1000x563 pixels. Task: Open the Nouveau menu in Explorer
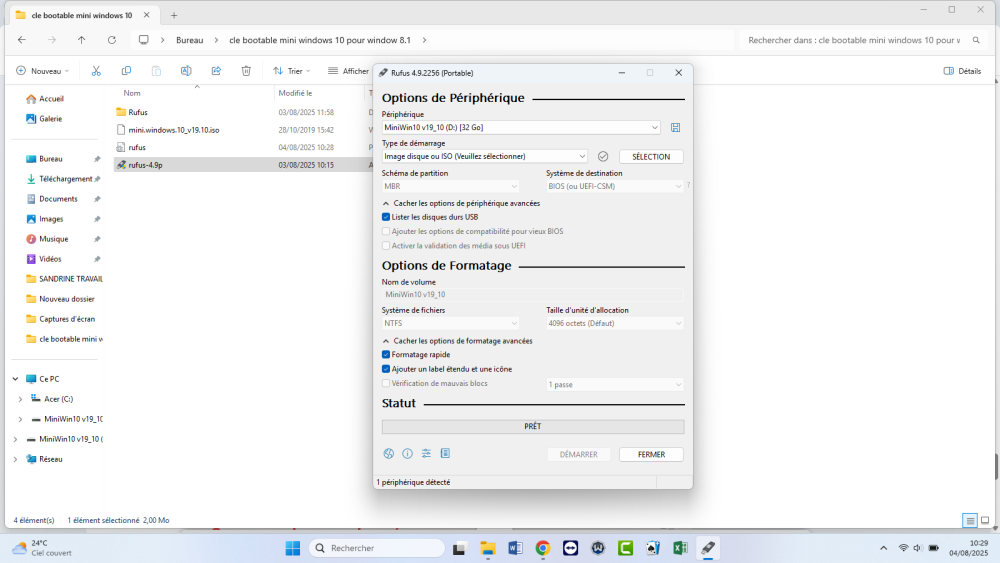pos(43,71)
